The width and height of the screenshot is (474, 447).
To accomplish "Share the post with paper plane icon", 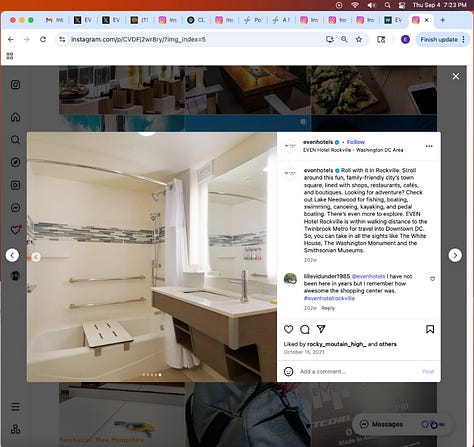I will [x=321, y=329].
